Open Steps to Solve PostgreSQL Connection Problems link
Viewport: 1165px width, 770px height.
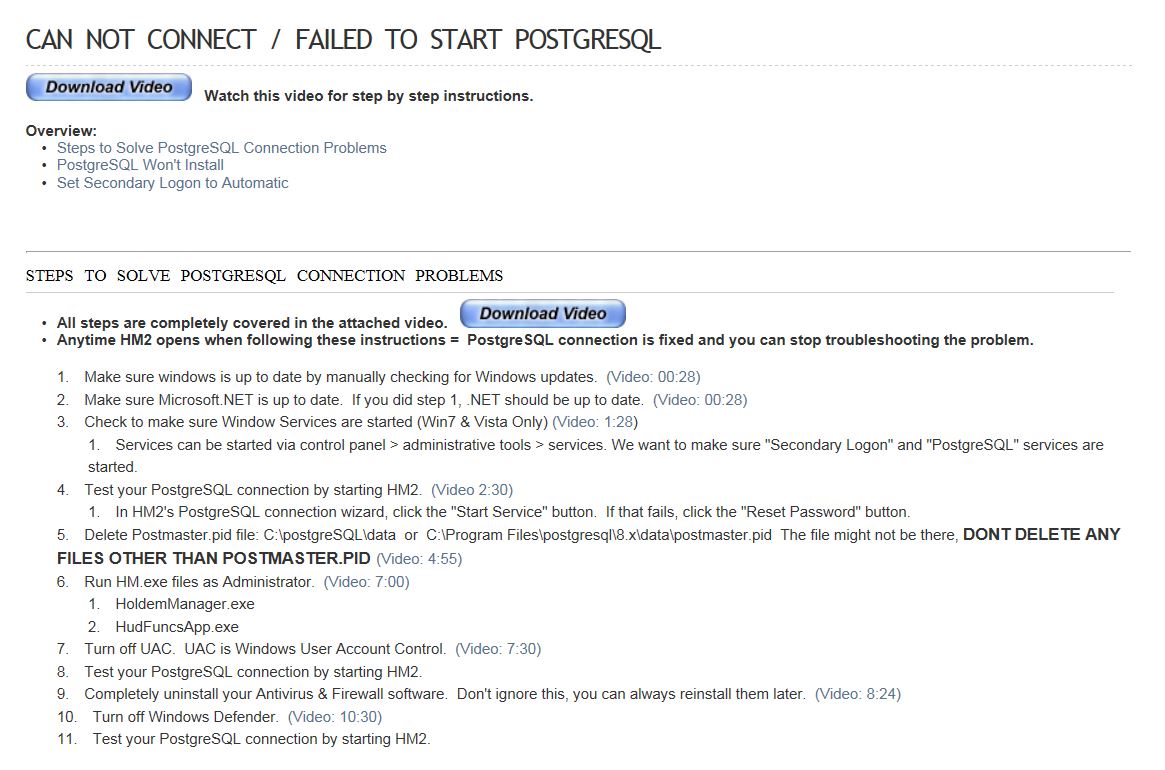[x=221, y=148]
